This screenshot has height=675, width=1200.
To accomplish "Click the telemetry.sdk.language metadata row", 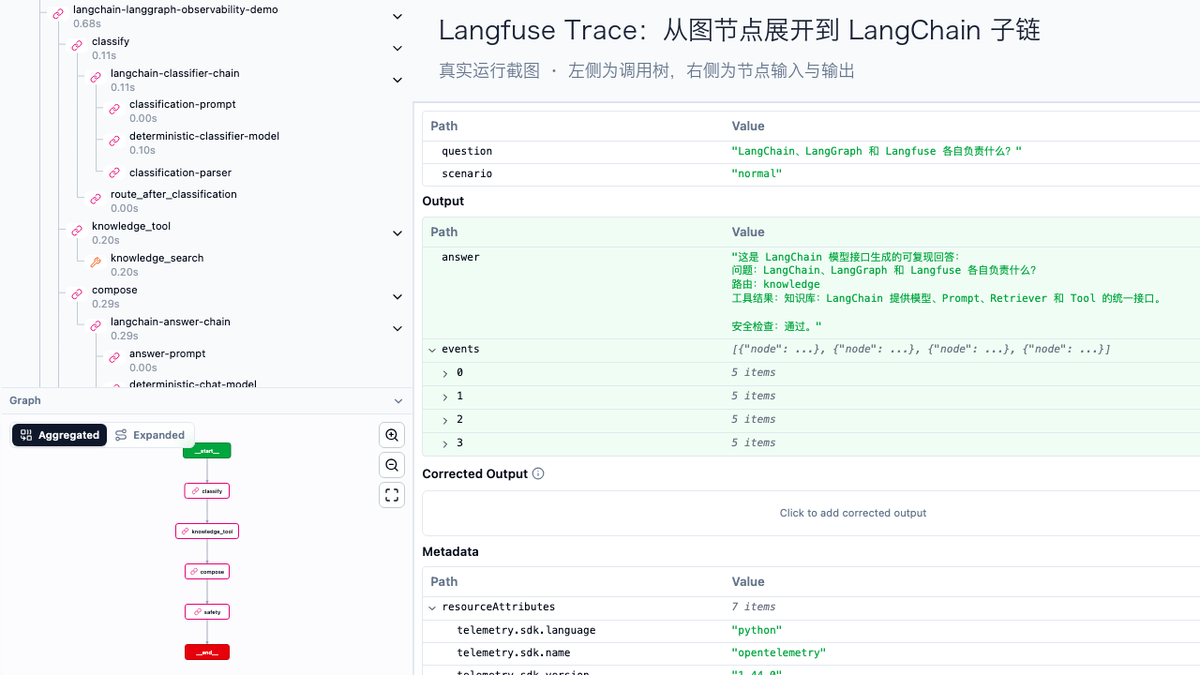I will pos(811,631).
